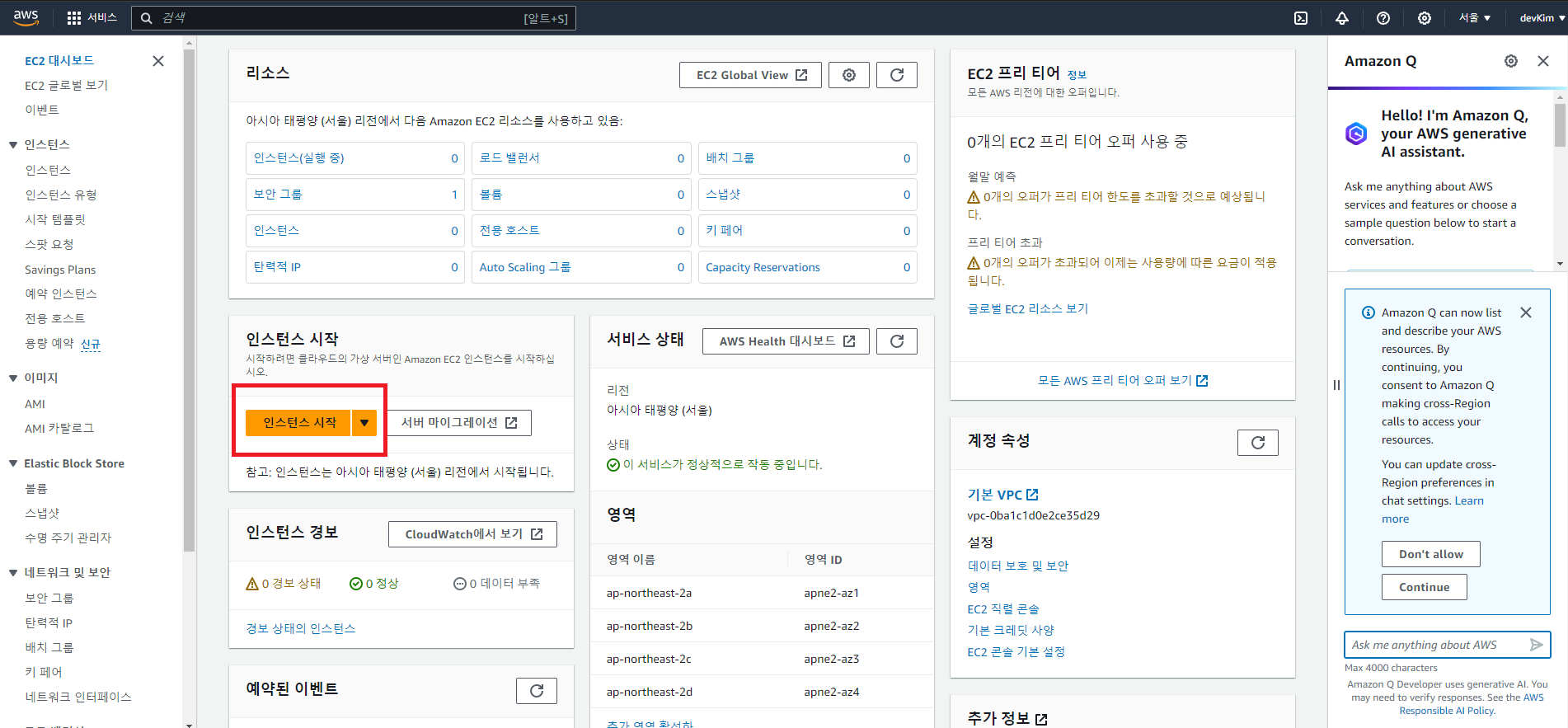
Task: Refresh the account attributes panel
Action: point(1258,443)
